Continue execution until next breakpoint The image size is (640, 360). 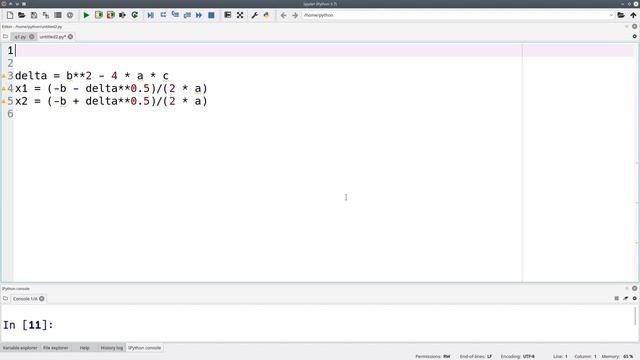(199, 15)
